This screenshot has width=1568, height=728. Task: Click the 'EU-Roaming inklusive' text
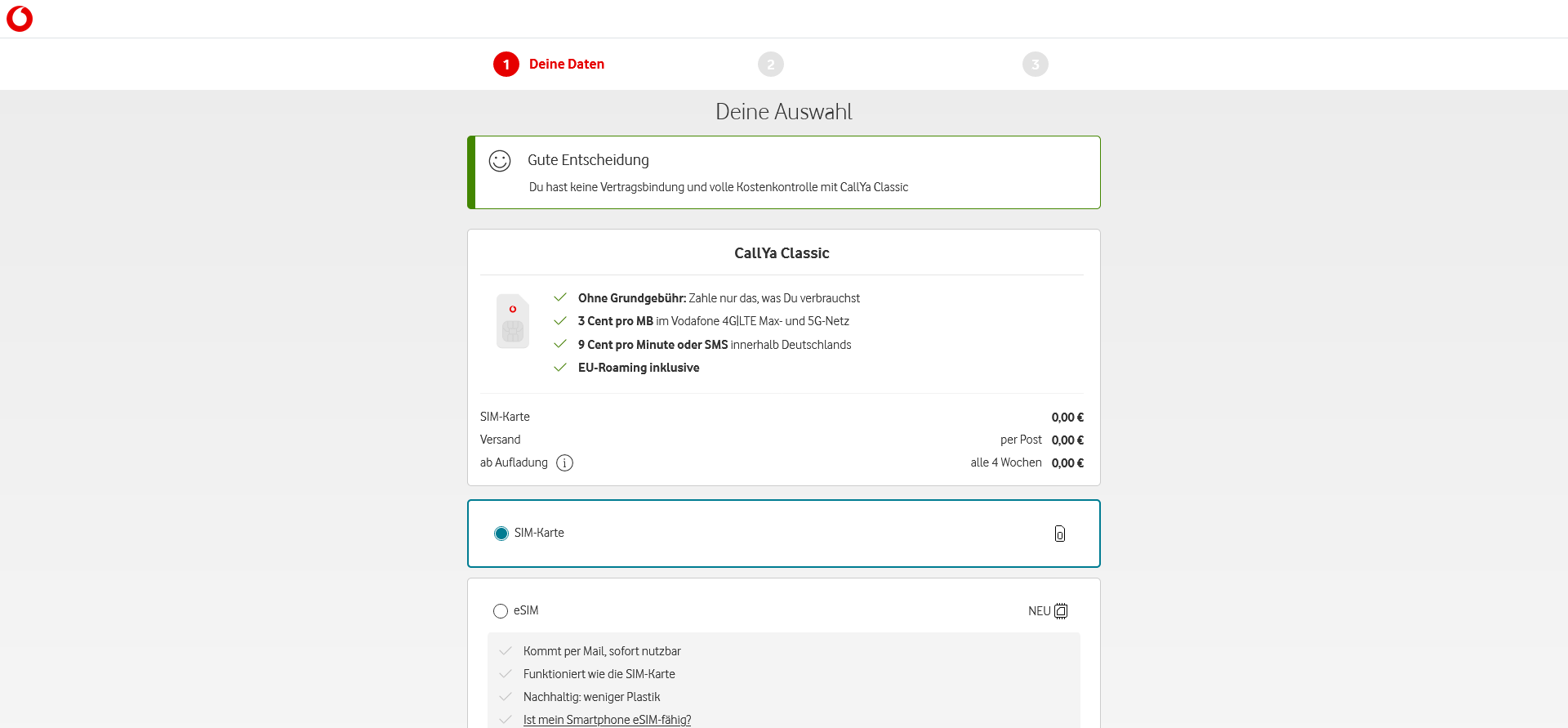[639, 368]
